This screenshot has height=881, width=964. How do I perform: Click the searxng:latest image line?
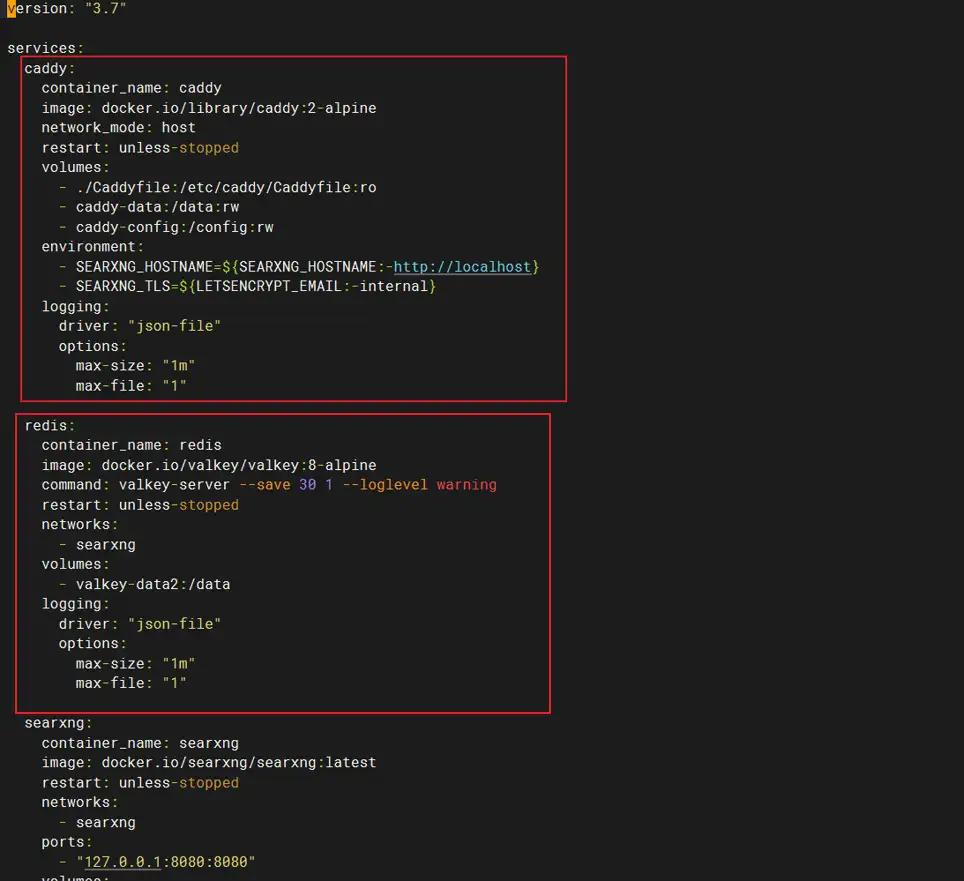[209, 763]
